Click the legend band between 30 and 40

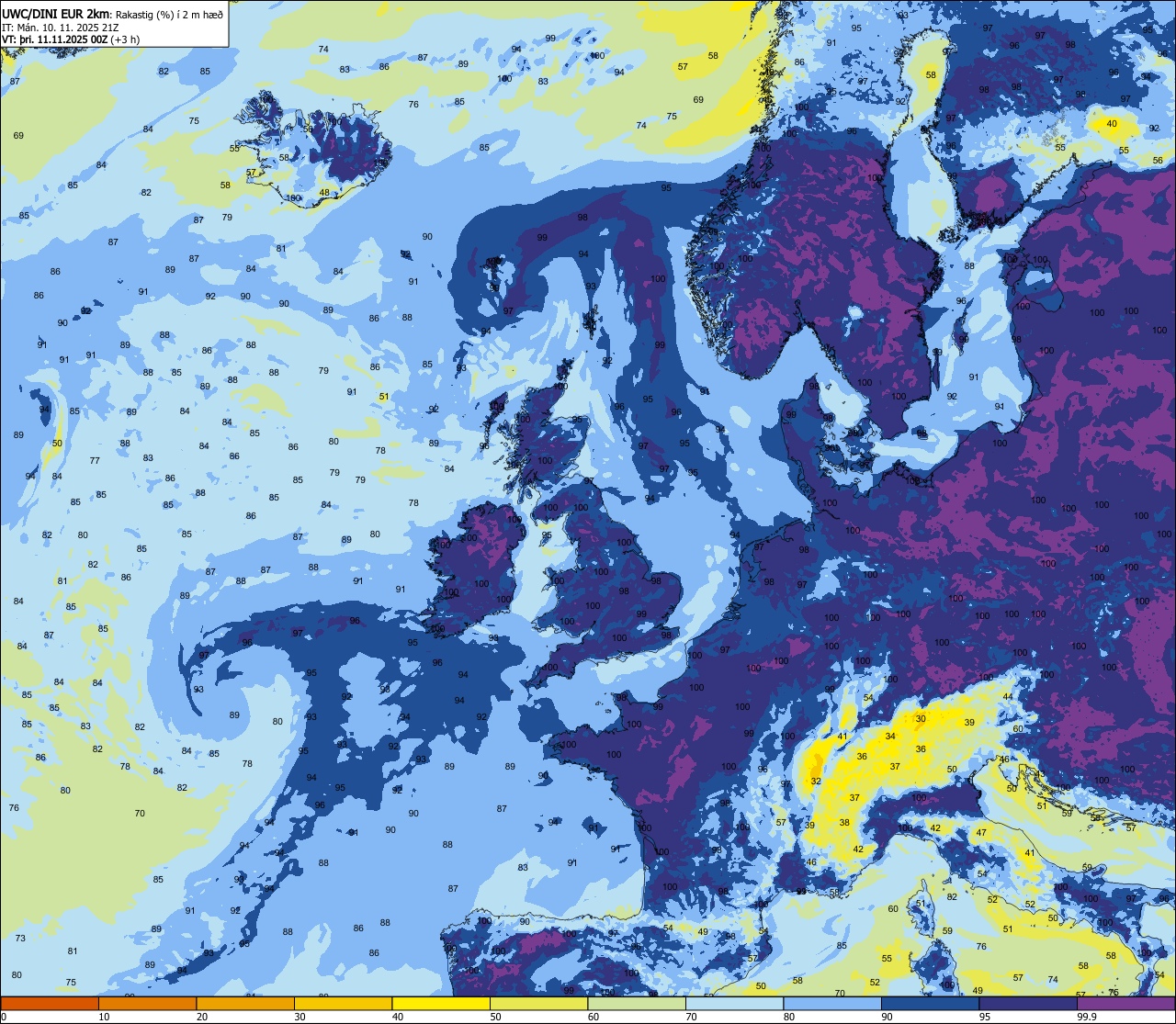tap(343, 1003)
